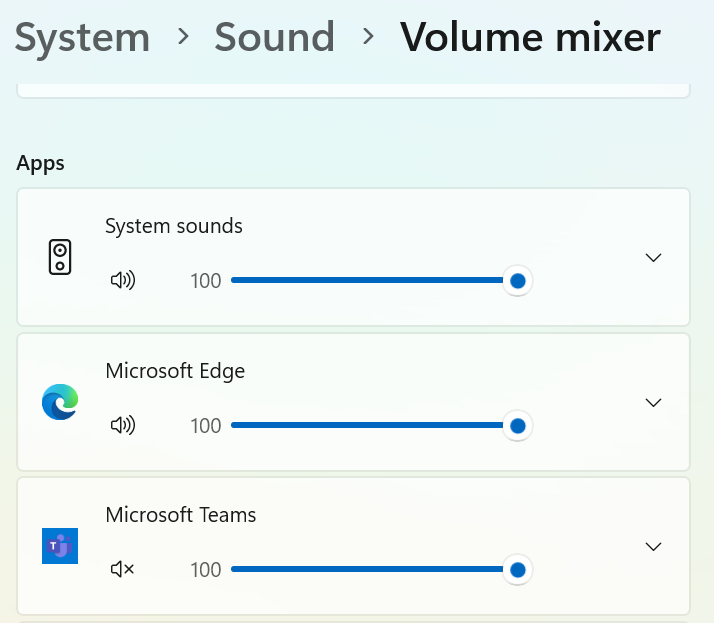Click the 100 value for System sounds
Image resolution: width=714 pixels, height=623 pixels.
coord(206,281)
